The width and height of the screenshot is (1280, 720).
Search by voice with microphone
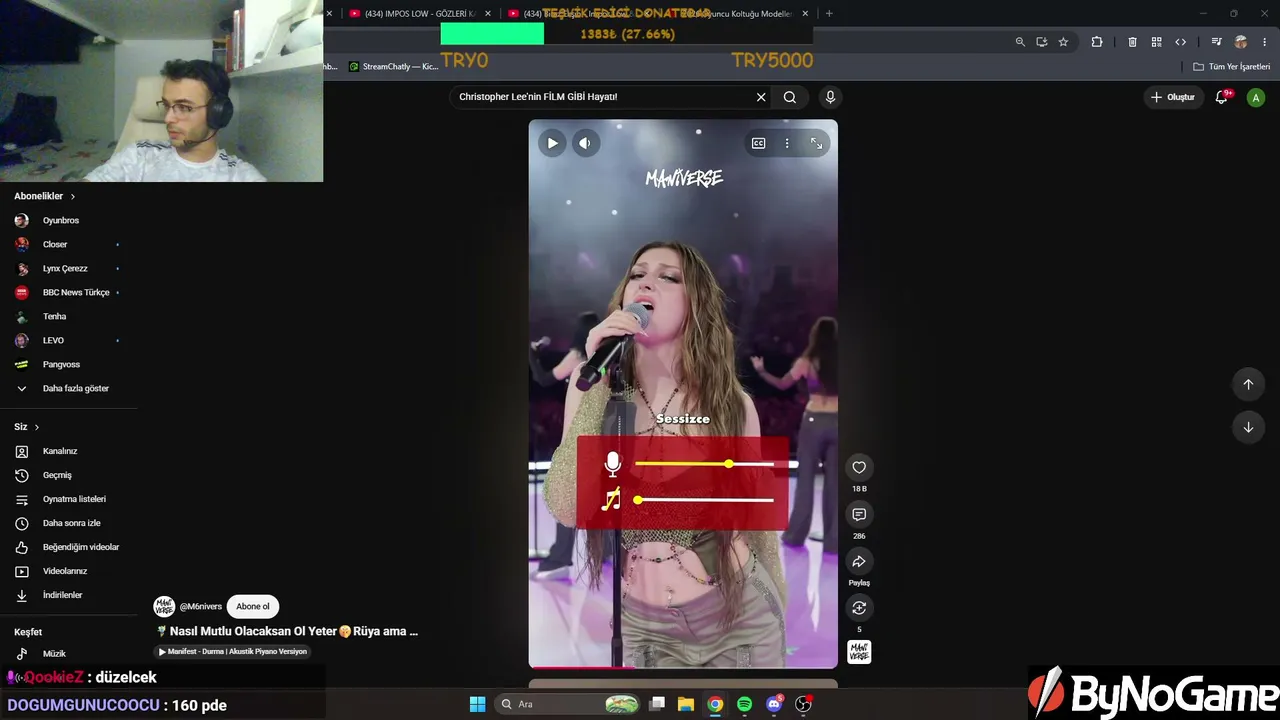tap(830, 97)
